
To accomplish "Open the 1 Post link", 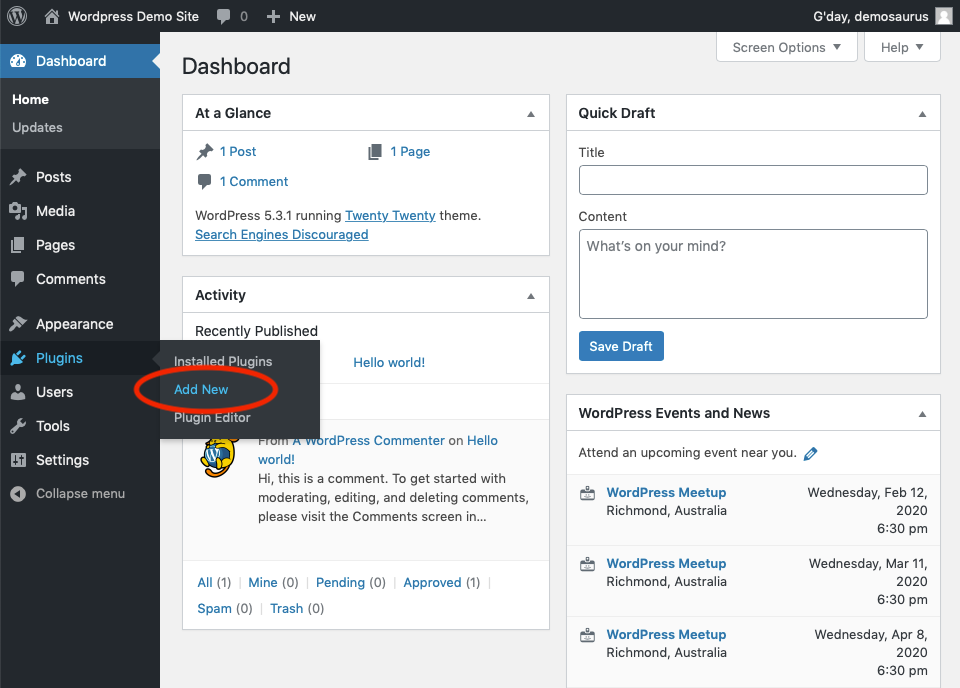I will pos(238,151).
